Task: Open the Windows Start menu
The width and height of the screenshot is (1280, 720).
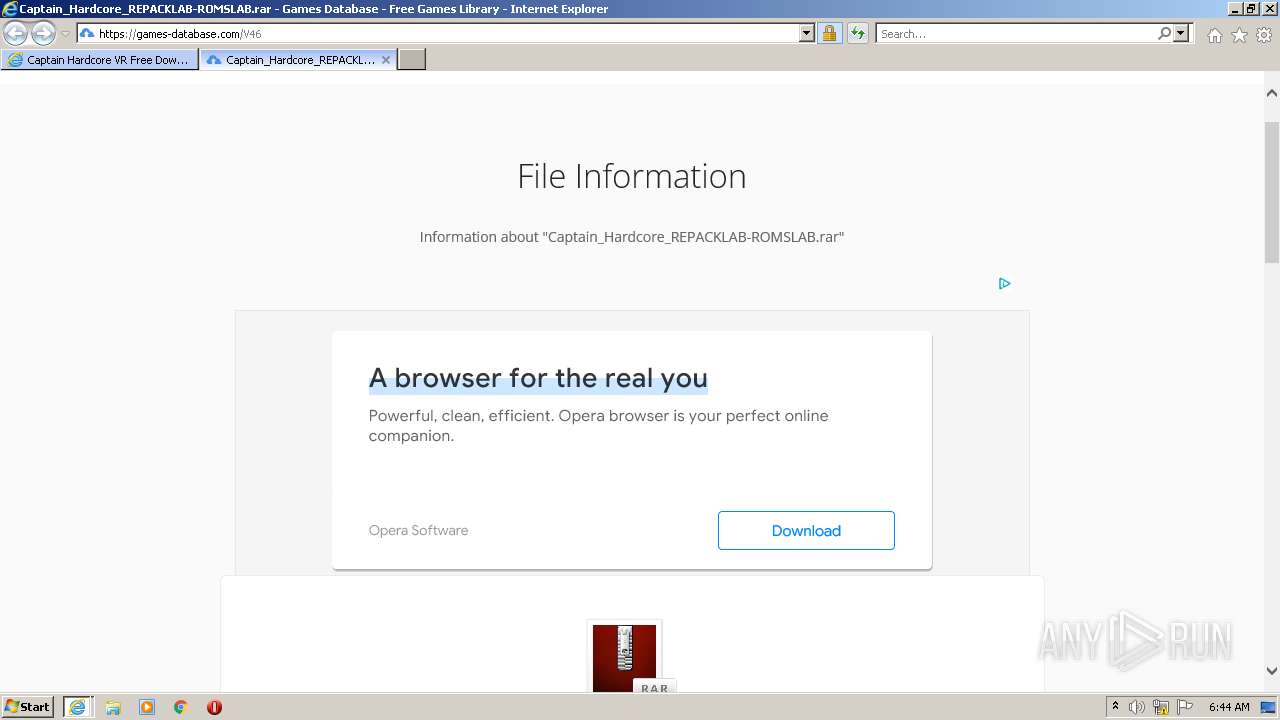Action: [28, 707]
